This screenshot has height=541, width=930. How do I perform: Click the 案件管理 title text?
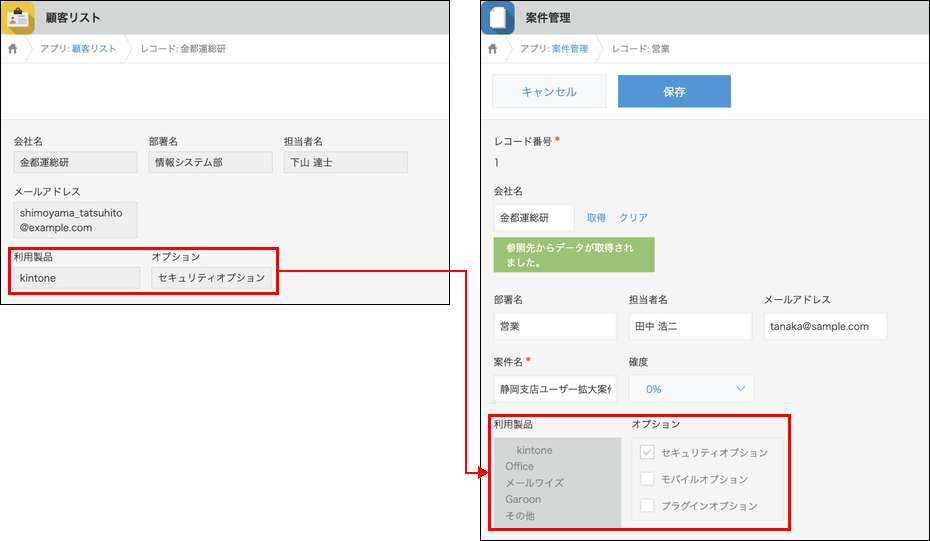[x=548, y=18]
